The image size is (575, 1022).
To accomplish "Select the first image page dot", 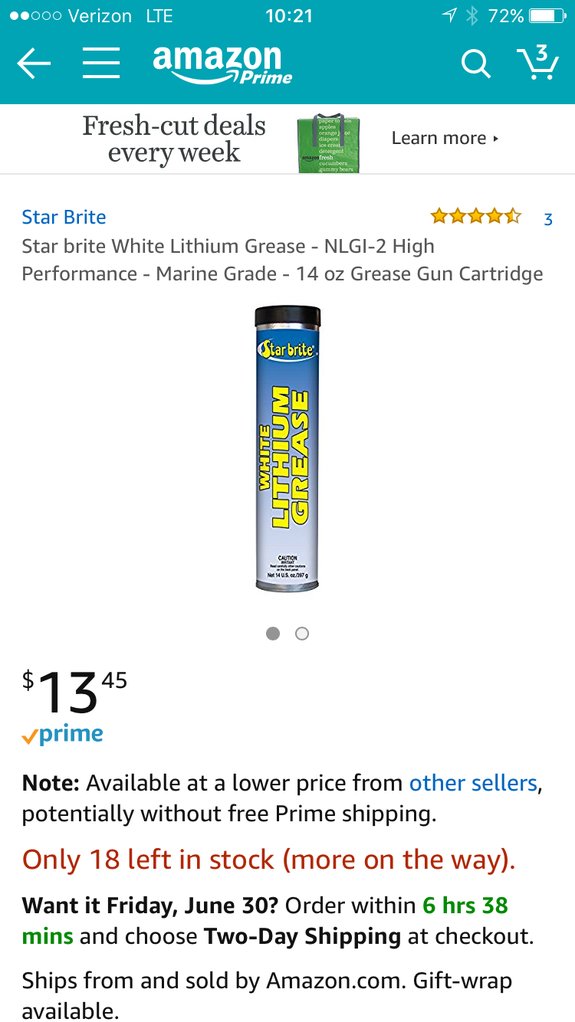I will 273,633.
